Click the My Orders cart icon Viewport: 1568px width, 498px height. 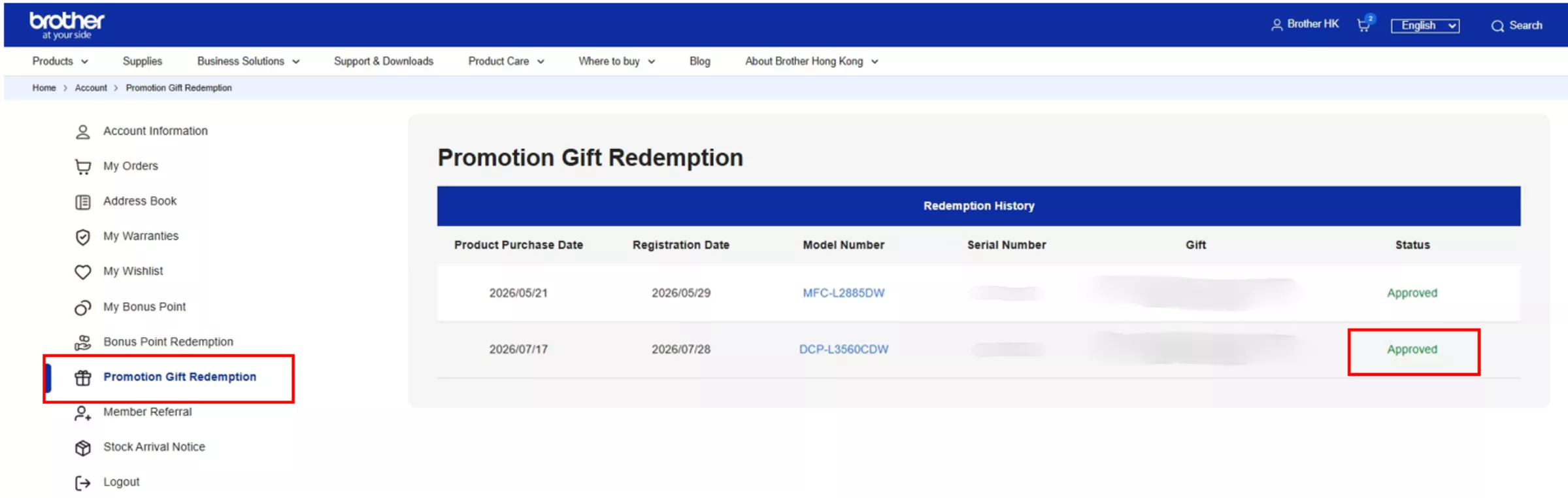pyautogui.click(x=83, y=167)
